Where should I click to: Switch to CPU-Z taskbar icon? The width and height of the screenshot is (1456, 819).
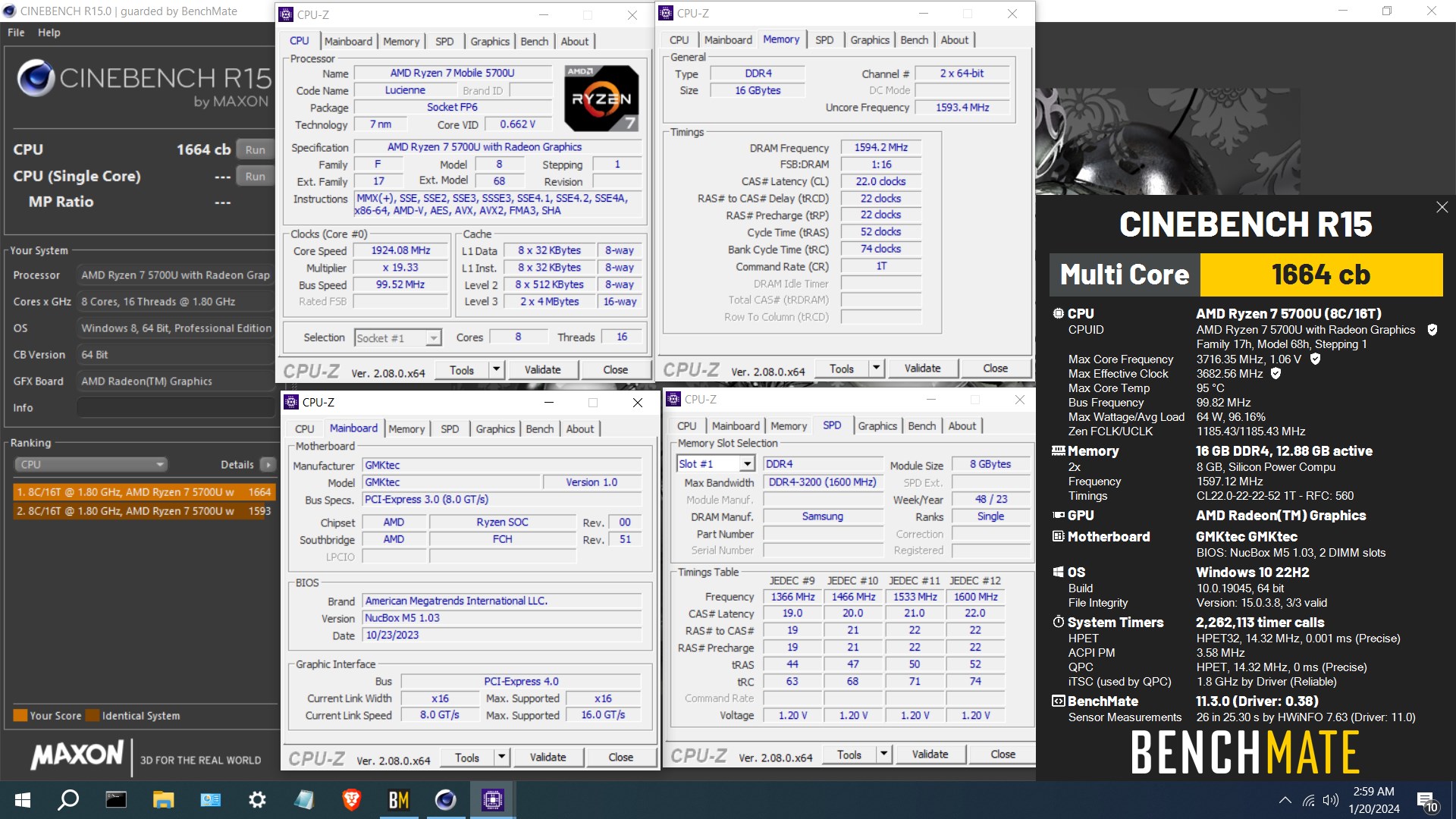492,800
